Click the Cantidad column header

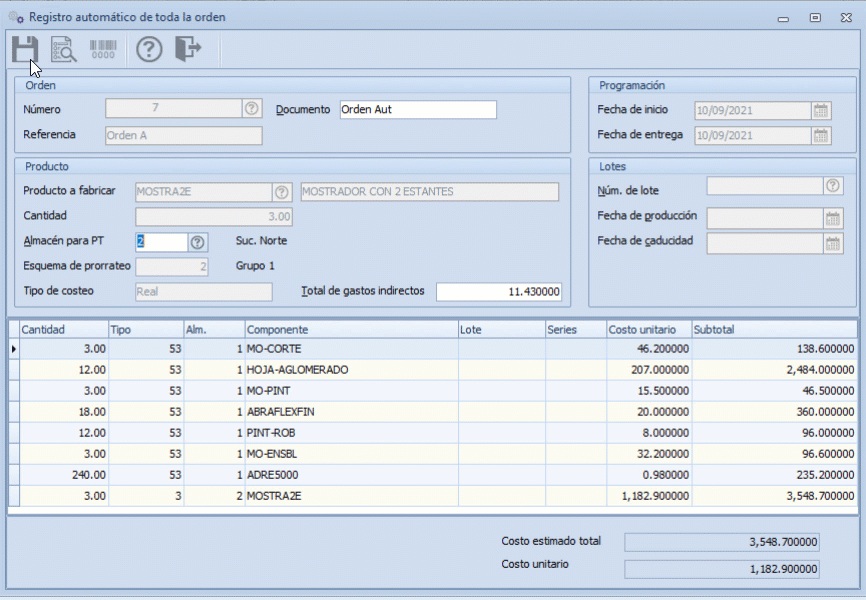64,330
